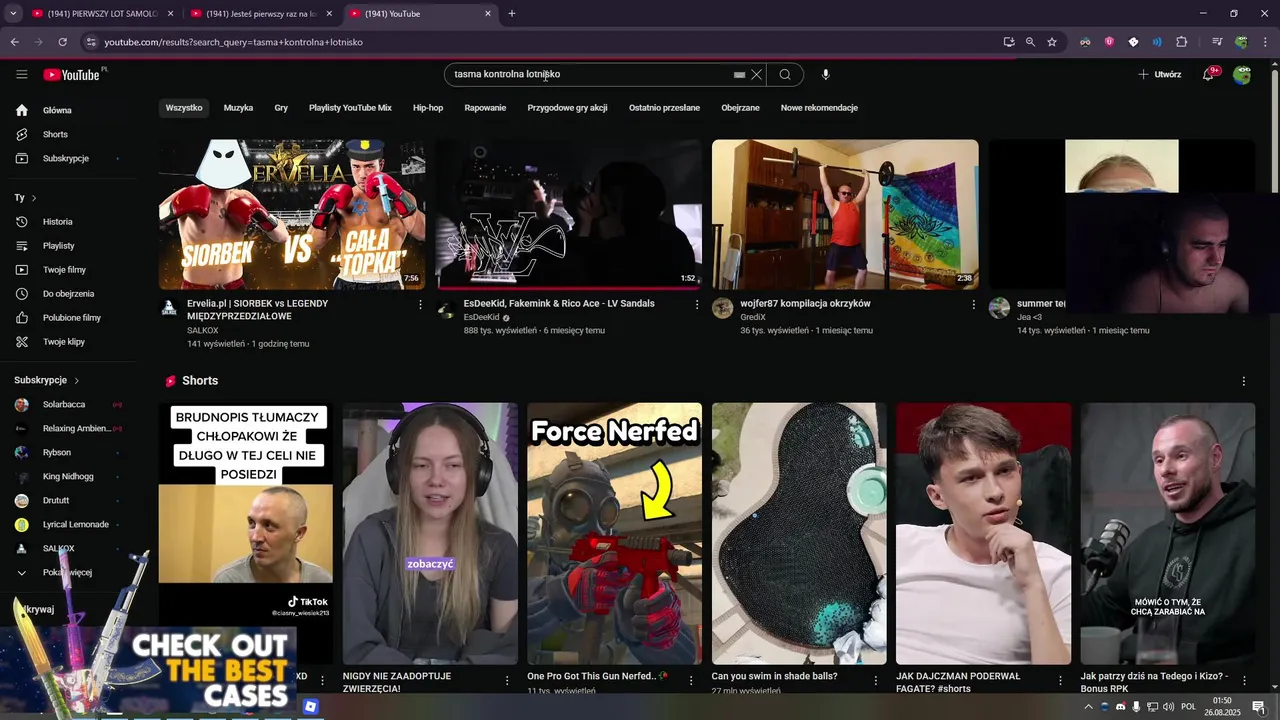This screenshot has width=1280, height=720.
Task: Select the Gry filter chip
Action: click(x=281, y=108)
